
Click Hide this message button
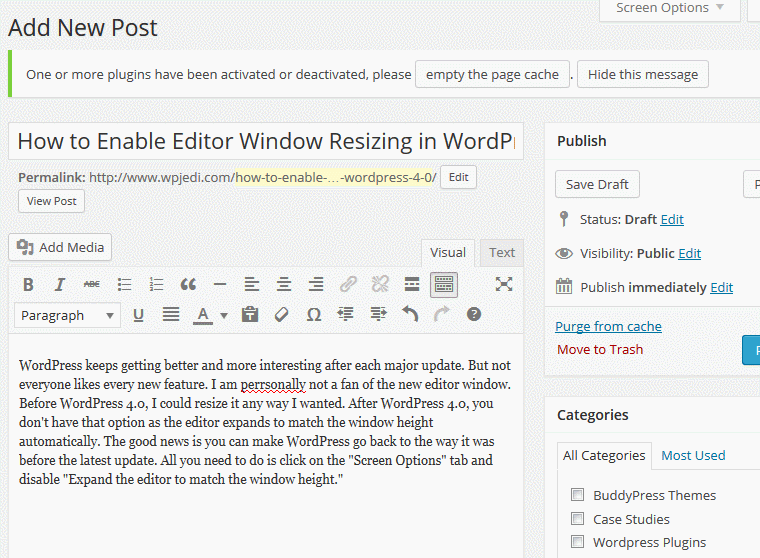point(643,74)
